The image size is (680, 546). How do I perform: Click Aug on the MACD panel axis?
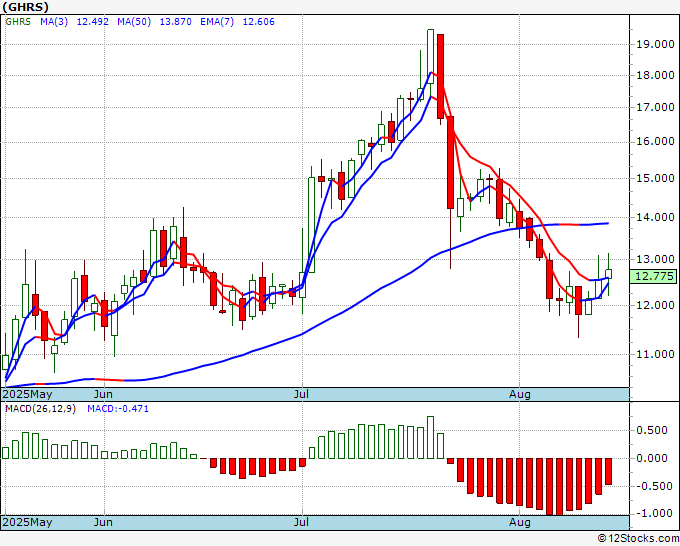click(x=520, y=522)
